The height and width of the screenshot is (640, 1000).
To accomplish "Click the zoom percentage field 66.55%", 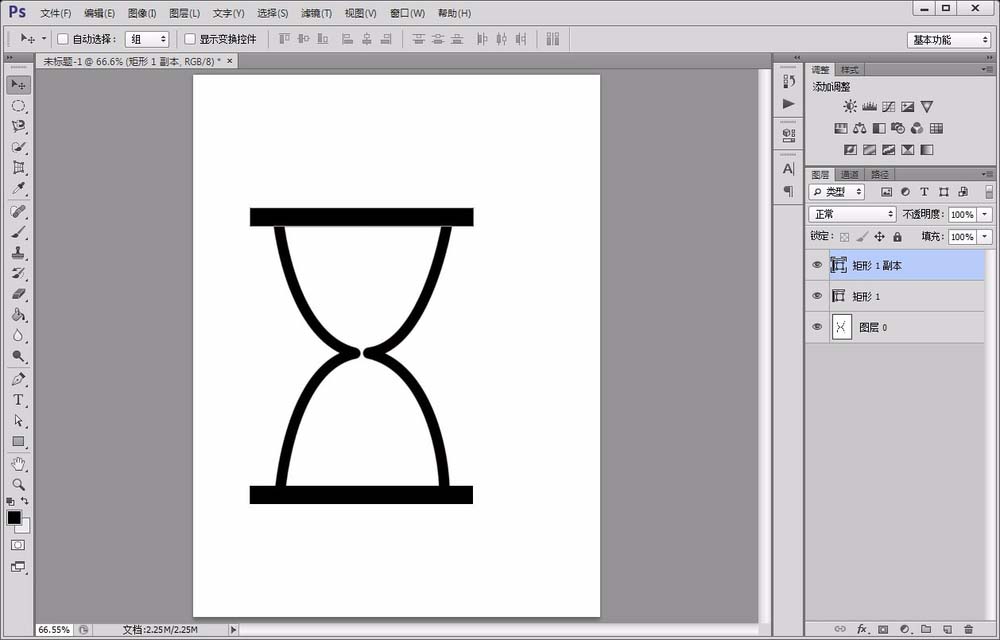I will (x=54, y=630).
